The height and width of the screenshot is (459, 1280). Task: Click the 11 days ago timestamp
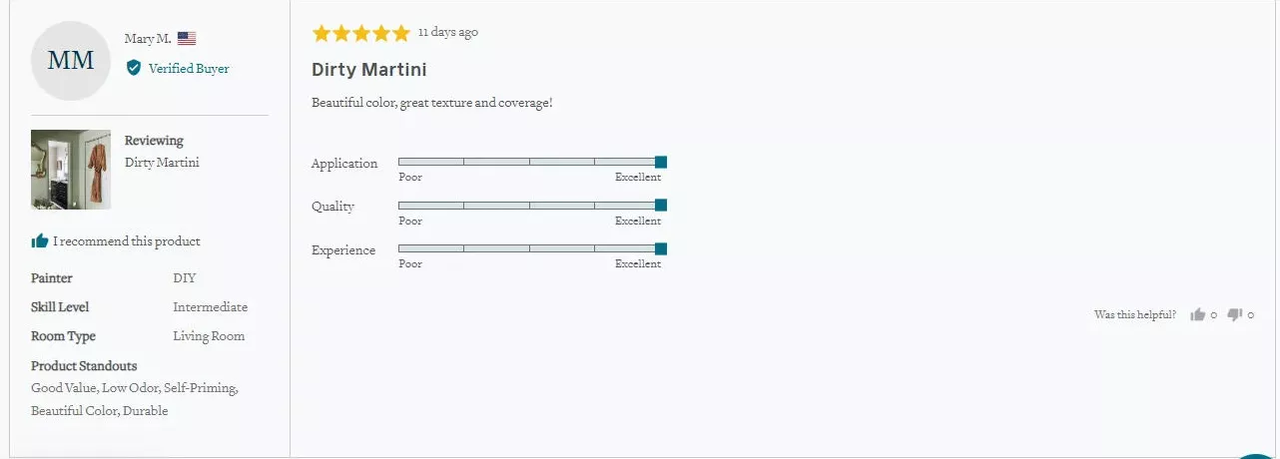448,32
